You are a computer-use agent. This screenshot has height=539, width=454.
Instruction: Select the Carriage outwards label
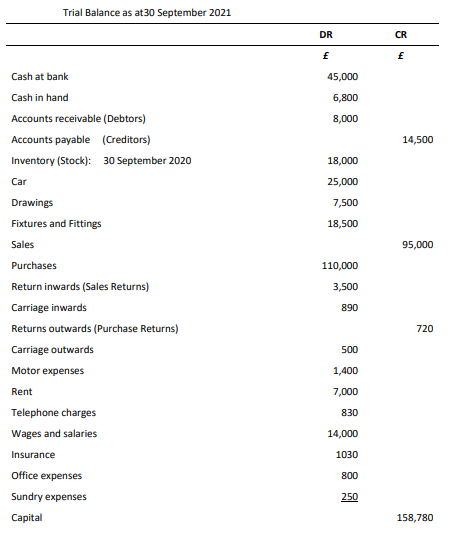(52, 350)
